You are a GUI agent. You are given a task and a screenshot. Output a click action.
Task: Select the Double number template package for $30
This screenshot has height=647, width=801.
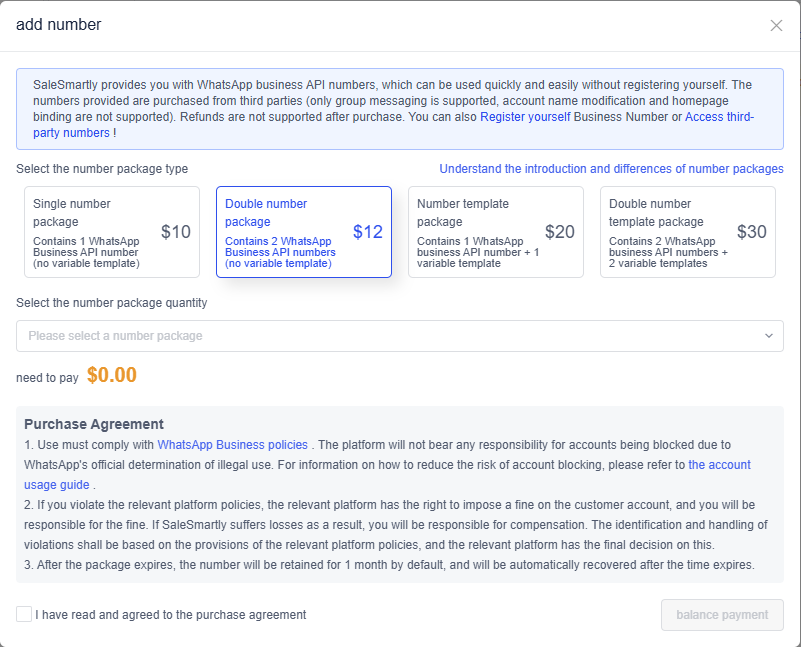pyautogui.click(x=687, y=231)
